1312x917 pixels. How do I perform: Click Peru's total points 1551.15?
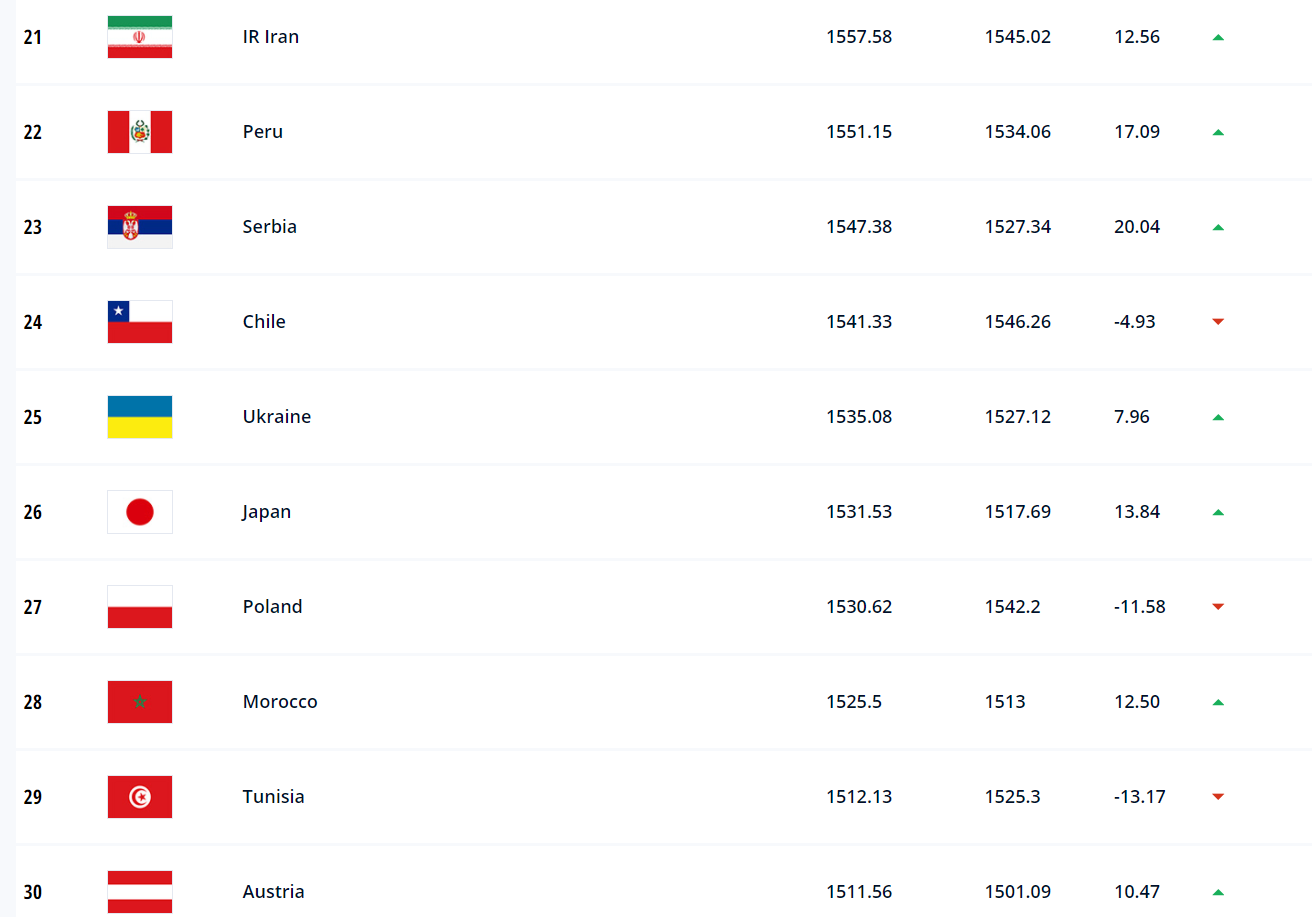pos(859,132)
